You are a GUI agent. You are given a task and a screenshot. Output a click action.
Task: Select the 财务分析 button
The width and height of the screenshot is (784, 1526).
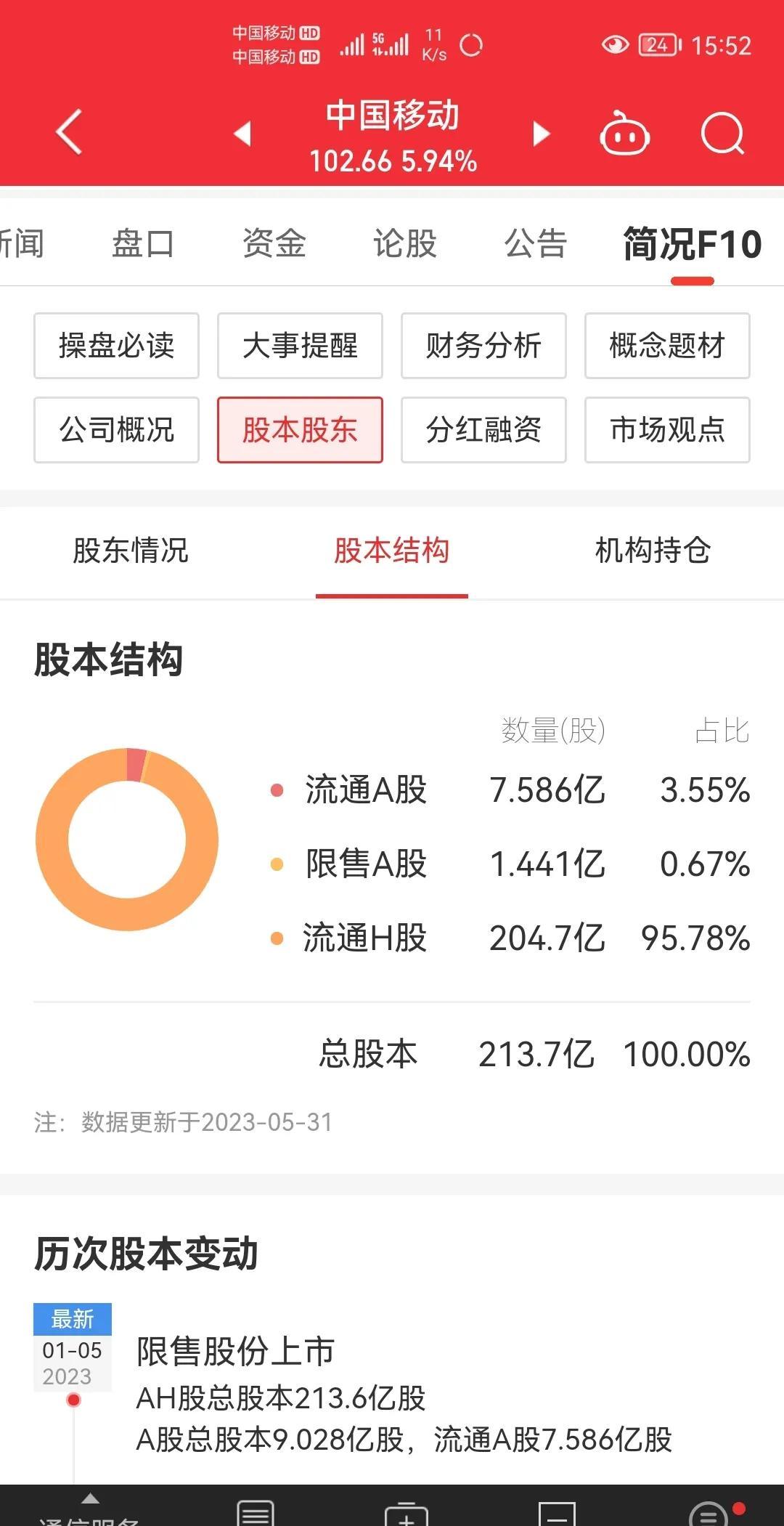tap(483, 346)
